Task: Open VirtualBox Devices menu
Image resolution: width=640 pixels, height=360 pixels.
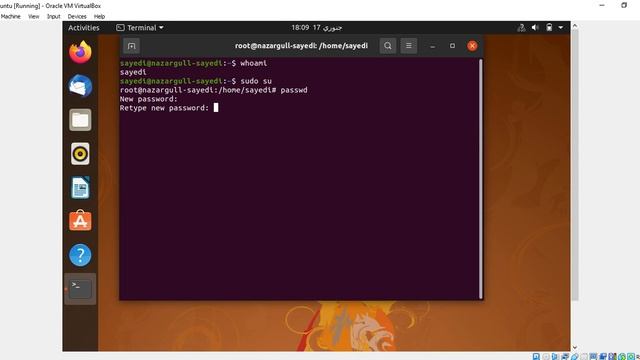Action: (x=77, y=16)
